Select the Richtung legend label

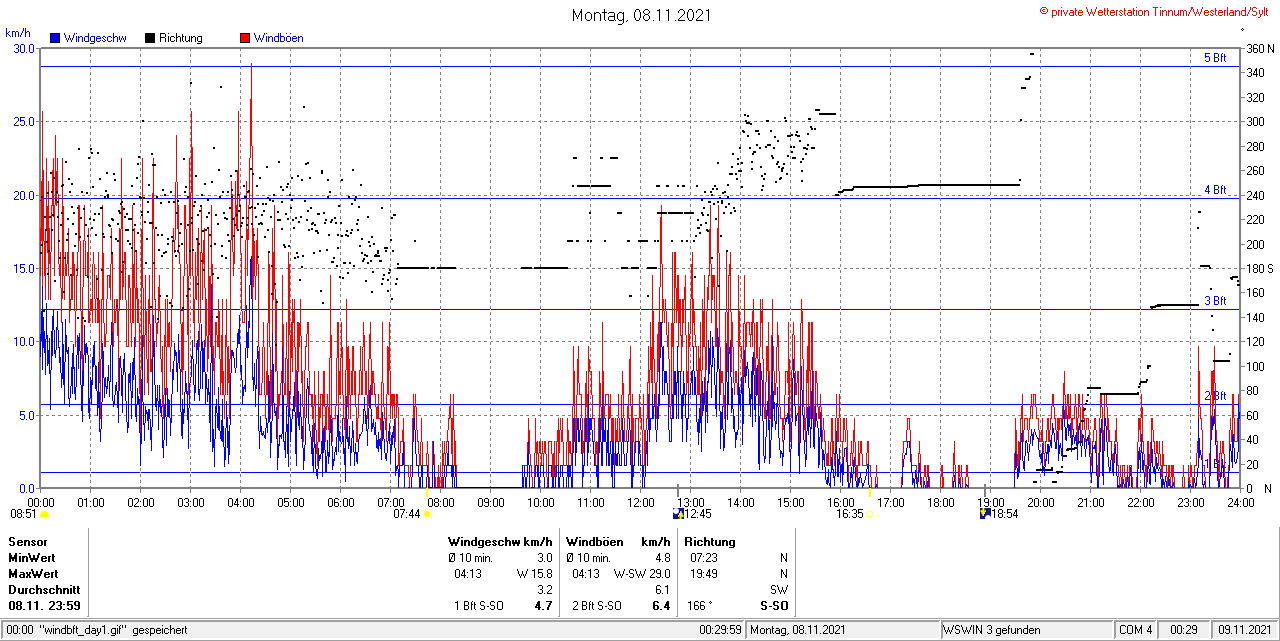tap(181, 38)
